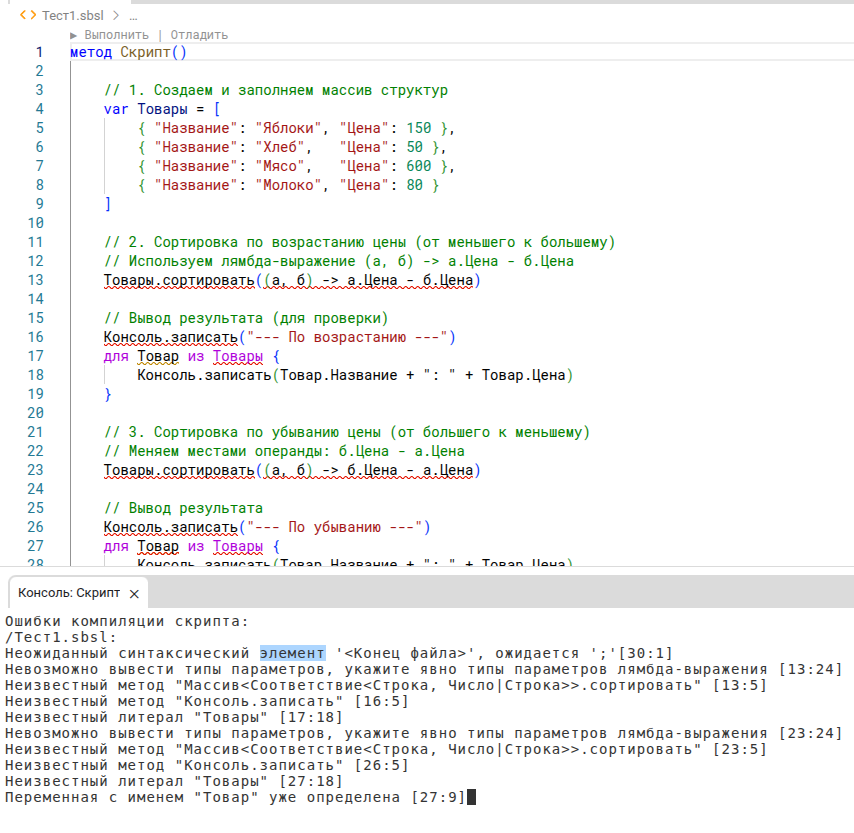Run the script with Выполнить
The width and height of the screenshot is (854, 833).
point(116,35)
